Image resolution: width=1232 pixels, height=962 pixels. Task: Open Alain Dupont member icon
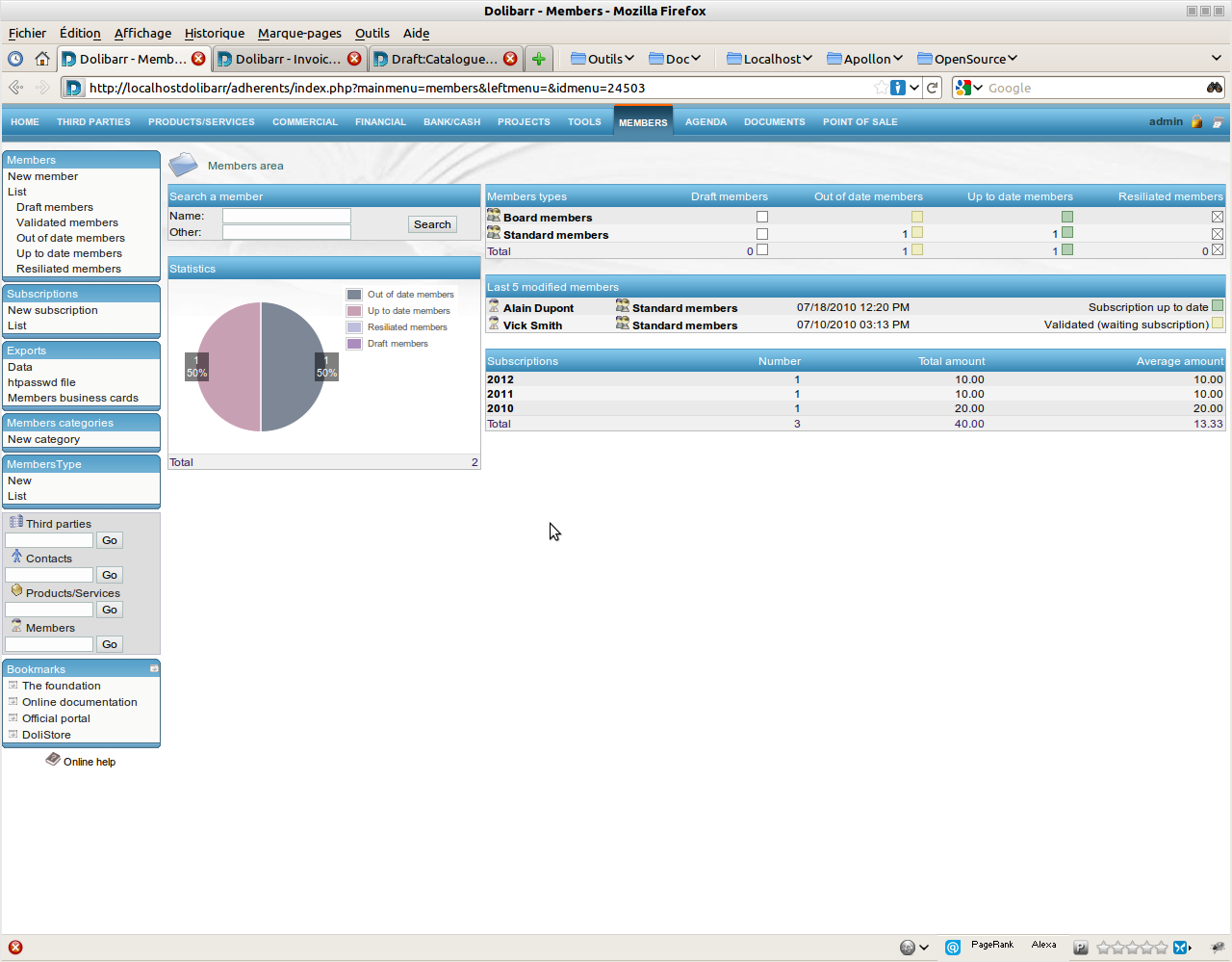click(x=494, y=306)
